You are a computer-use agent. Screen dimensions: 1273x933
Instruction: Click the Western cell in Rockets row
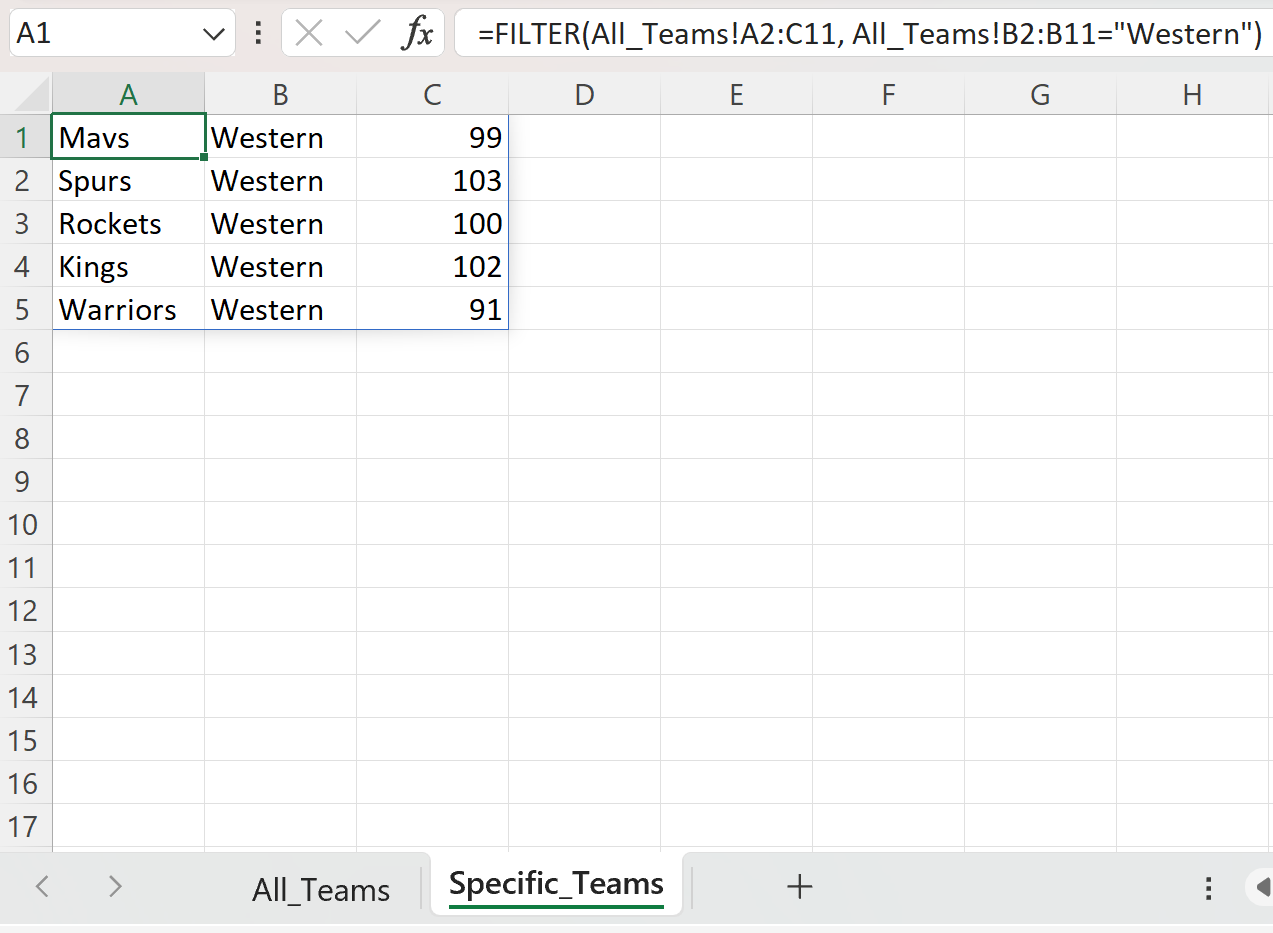point(280,223)
